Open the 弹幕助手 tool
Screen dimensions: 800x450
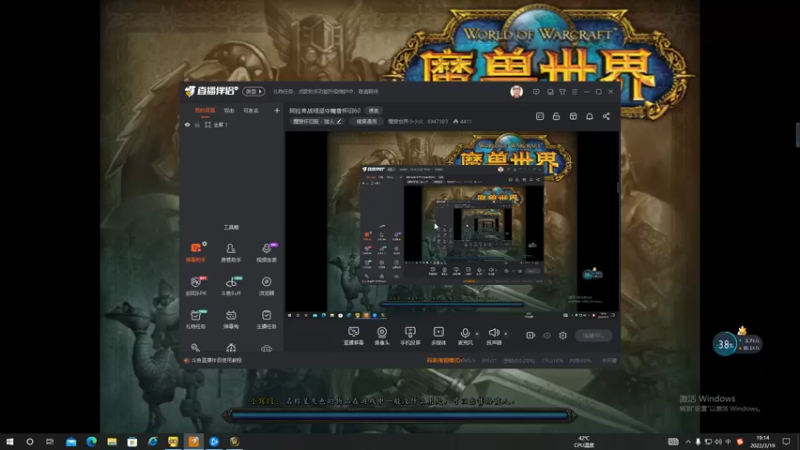click(196, 253)
